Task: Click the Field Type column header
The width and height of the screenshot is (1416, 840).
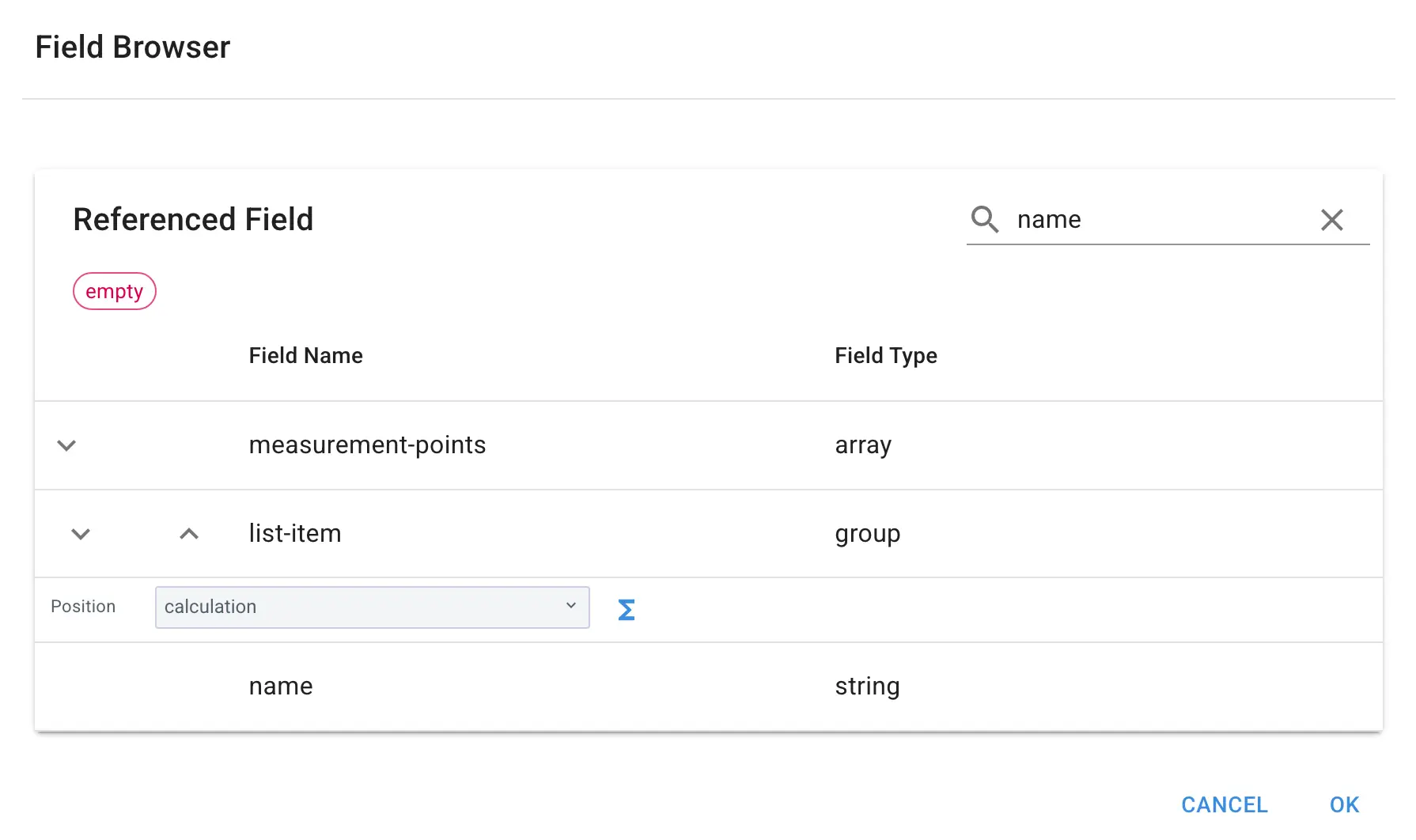Action: [885, 356]
